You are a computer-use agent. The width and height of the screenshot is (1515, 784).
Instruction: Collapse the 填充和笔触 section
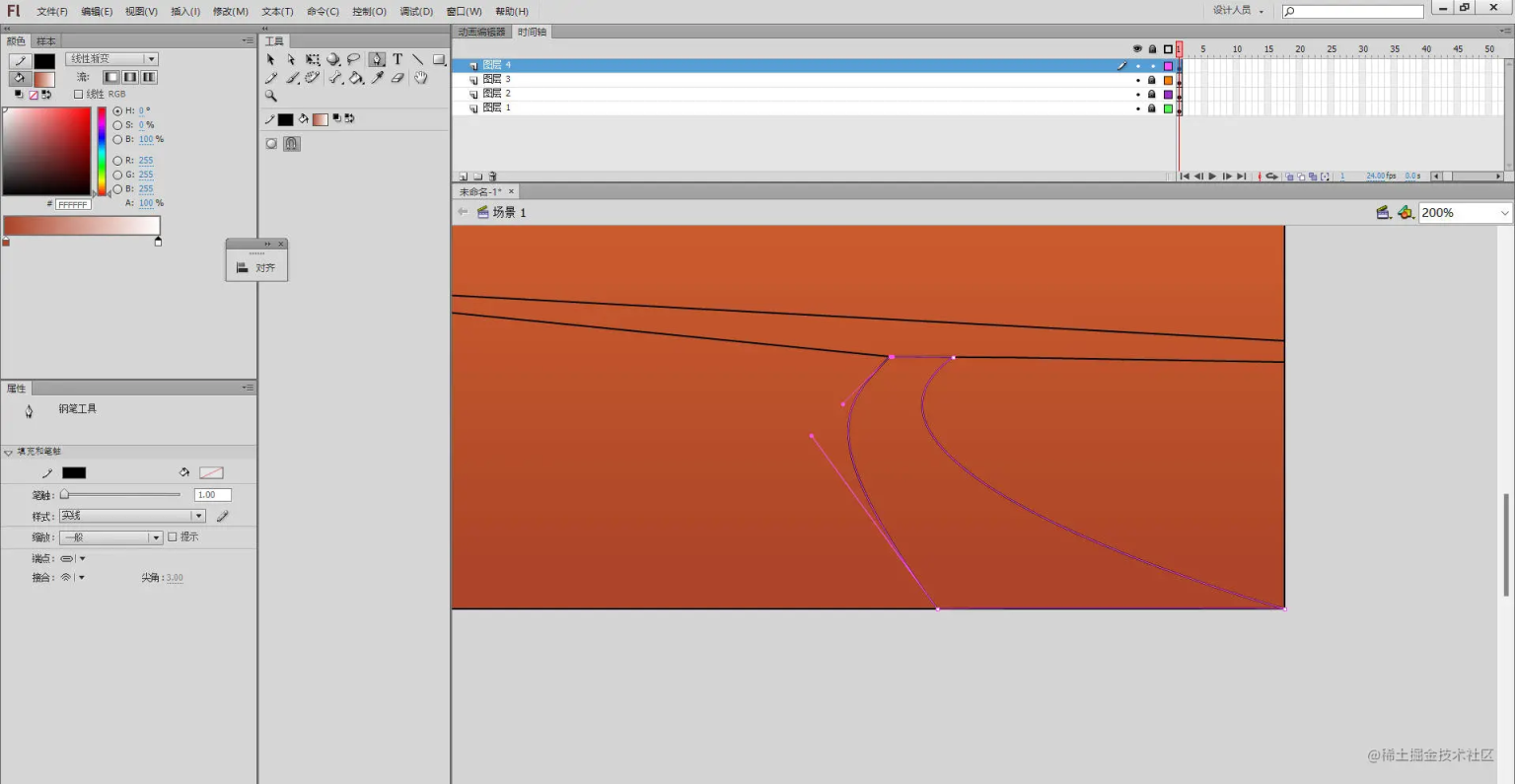(9, 453)
